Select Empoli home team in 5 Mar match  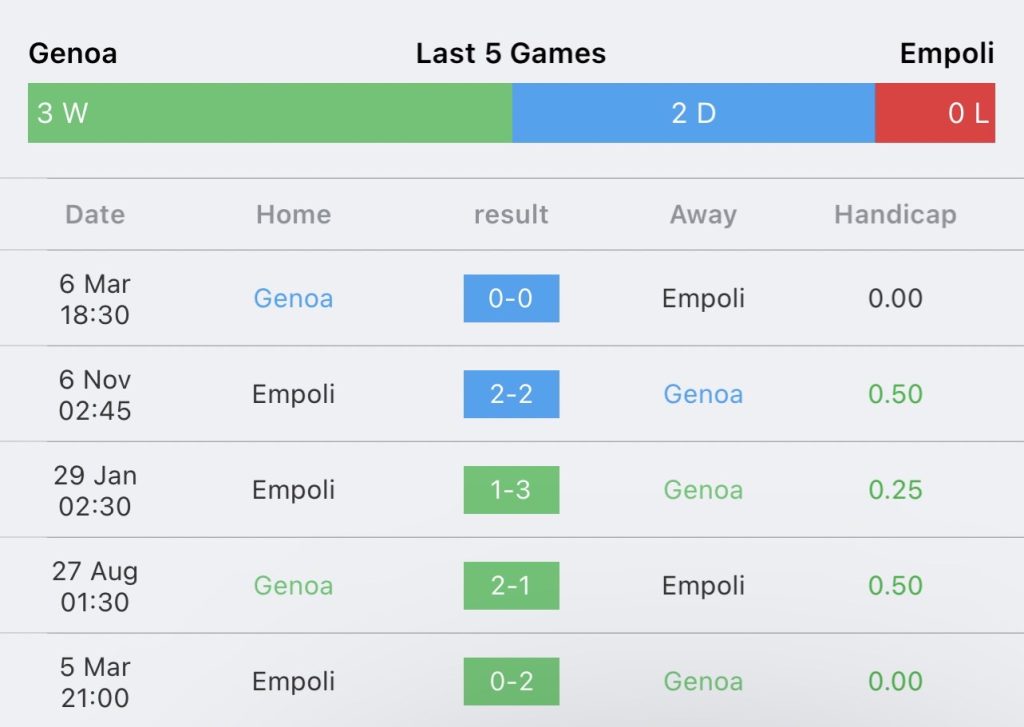click(x=293, y=681)
